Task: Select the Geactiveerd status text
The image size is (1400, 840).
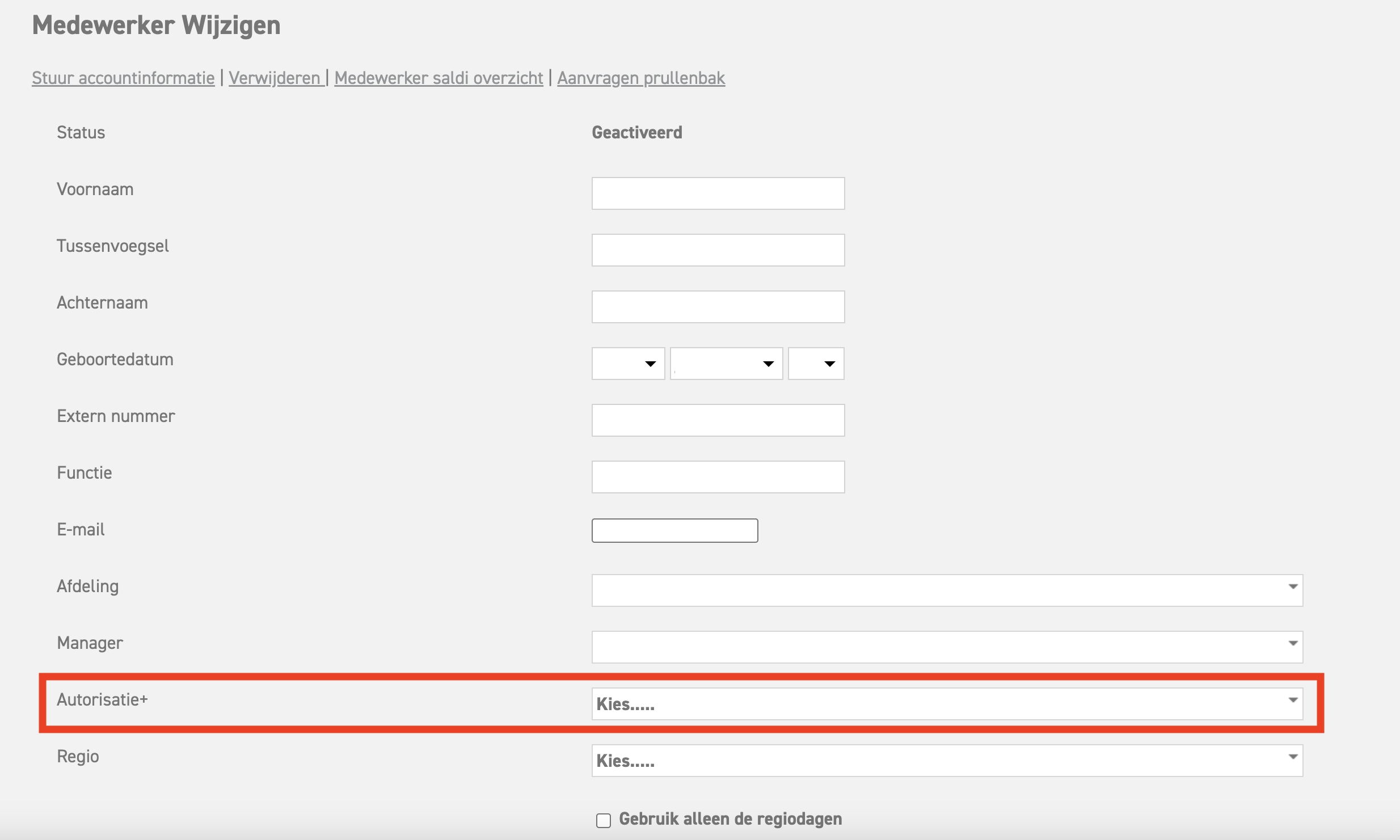Action: (637, 133)
